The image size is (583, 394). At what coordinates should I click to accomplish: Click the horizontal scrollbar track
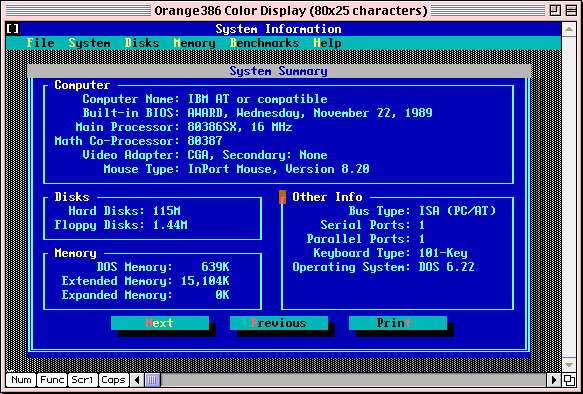coord(353,380)
